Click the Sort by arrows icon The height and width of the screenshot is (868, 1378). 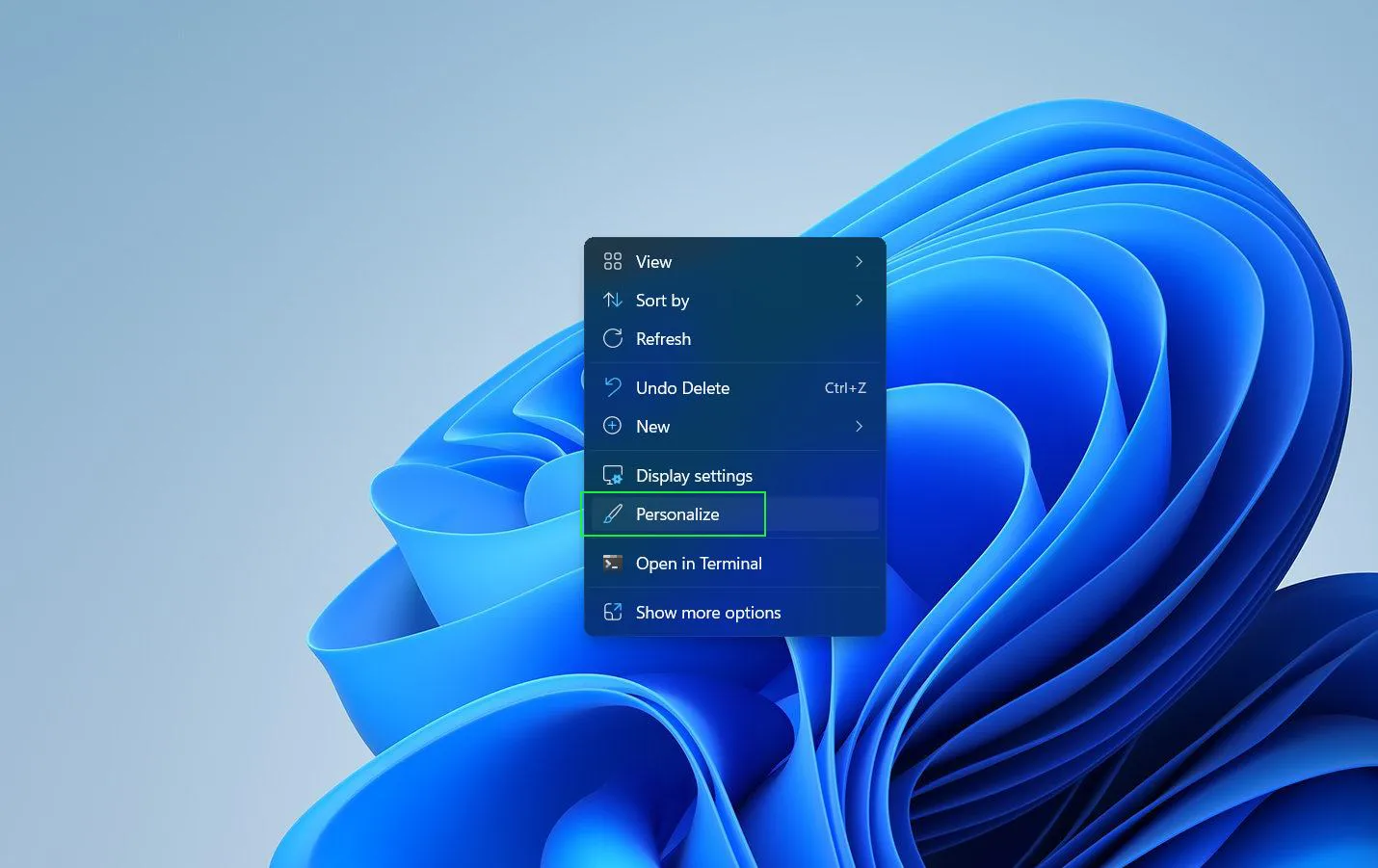coord(613,300)
